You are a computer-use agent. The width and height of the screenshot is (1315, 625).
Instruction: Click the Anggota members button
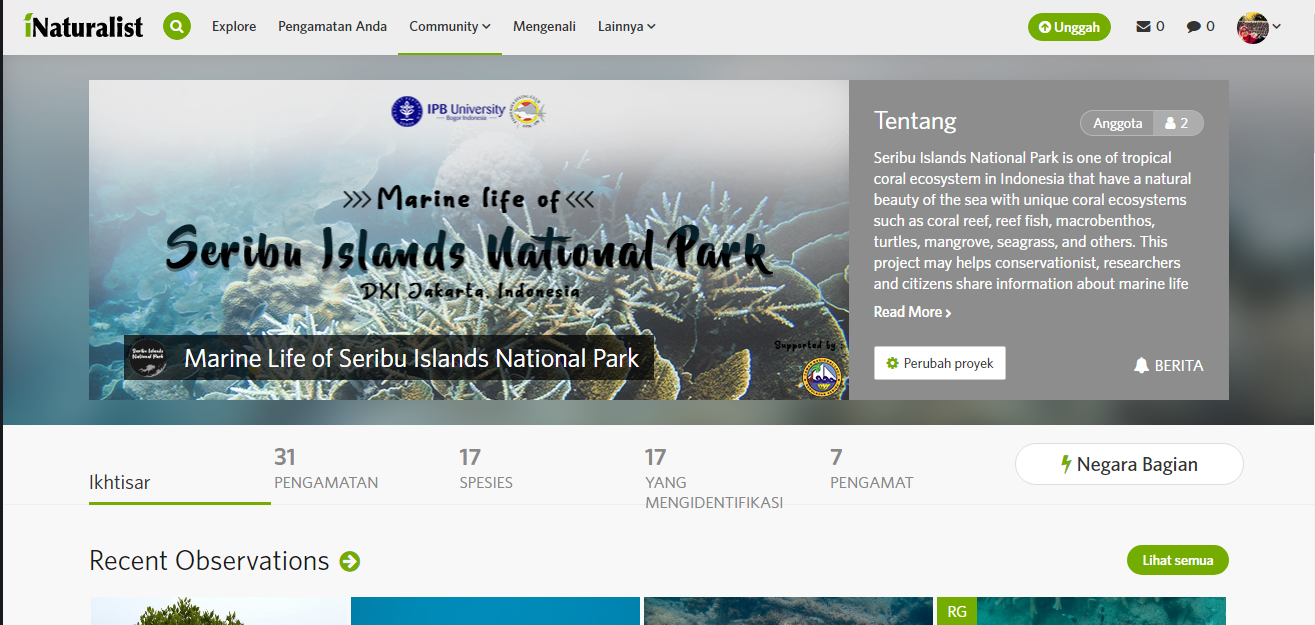click(1118, 123)
